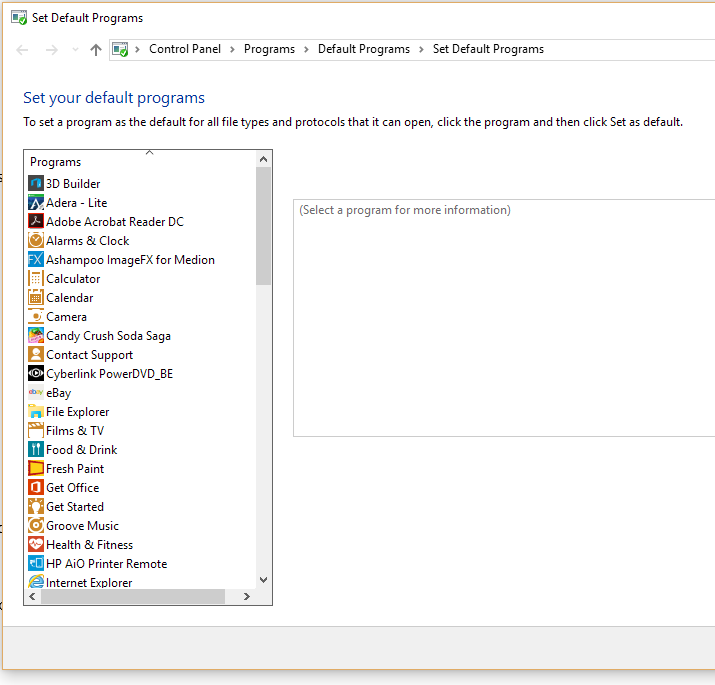Click Set Default Programs breadcrumb
Screen dimensions: 715x685
point(488,49)
